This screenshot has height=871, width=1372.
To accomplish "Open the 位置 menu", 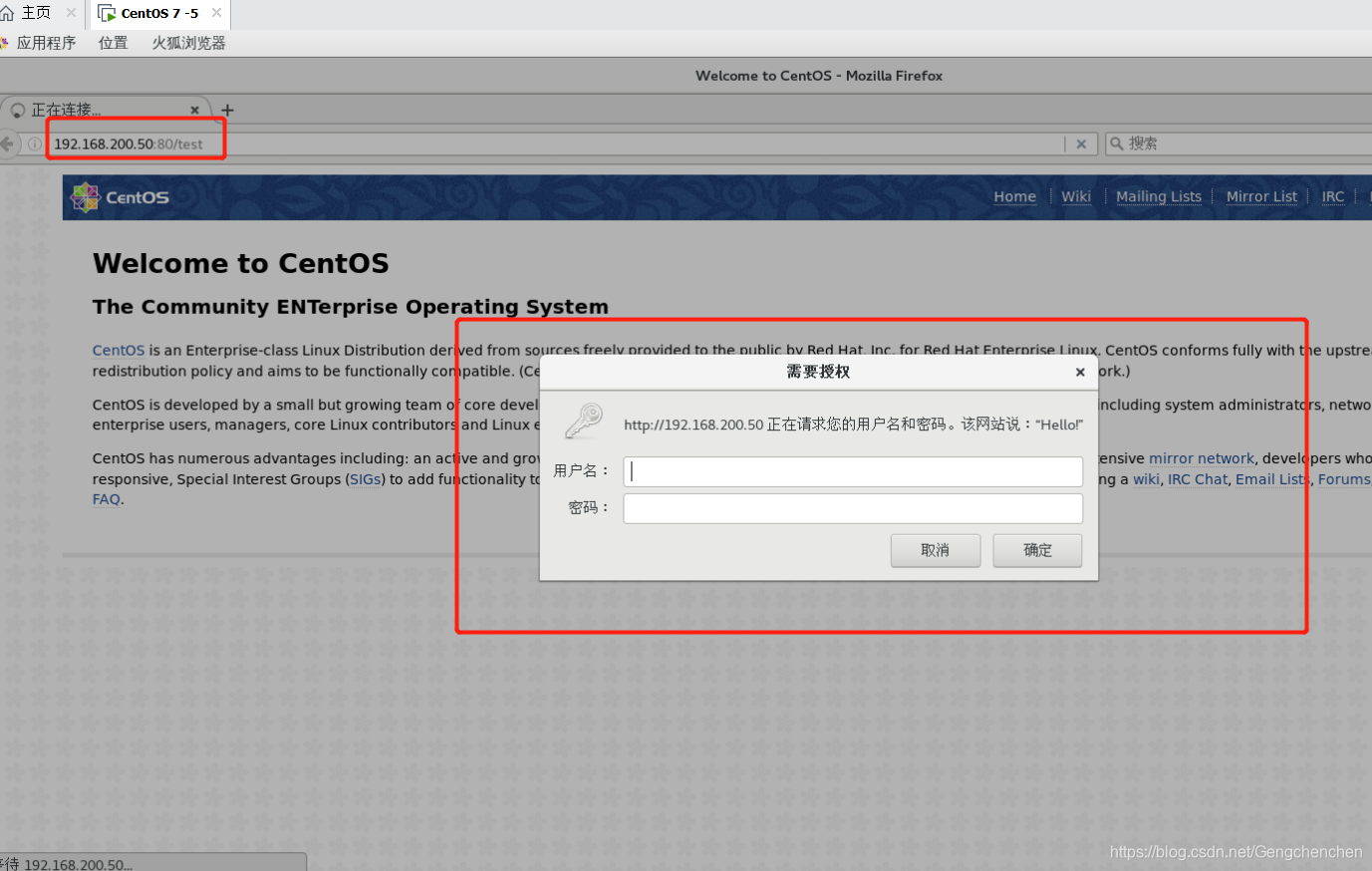I will (x=113, y=43).
